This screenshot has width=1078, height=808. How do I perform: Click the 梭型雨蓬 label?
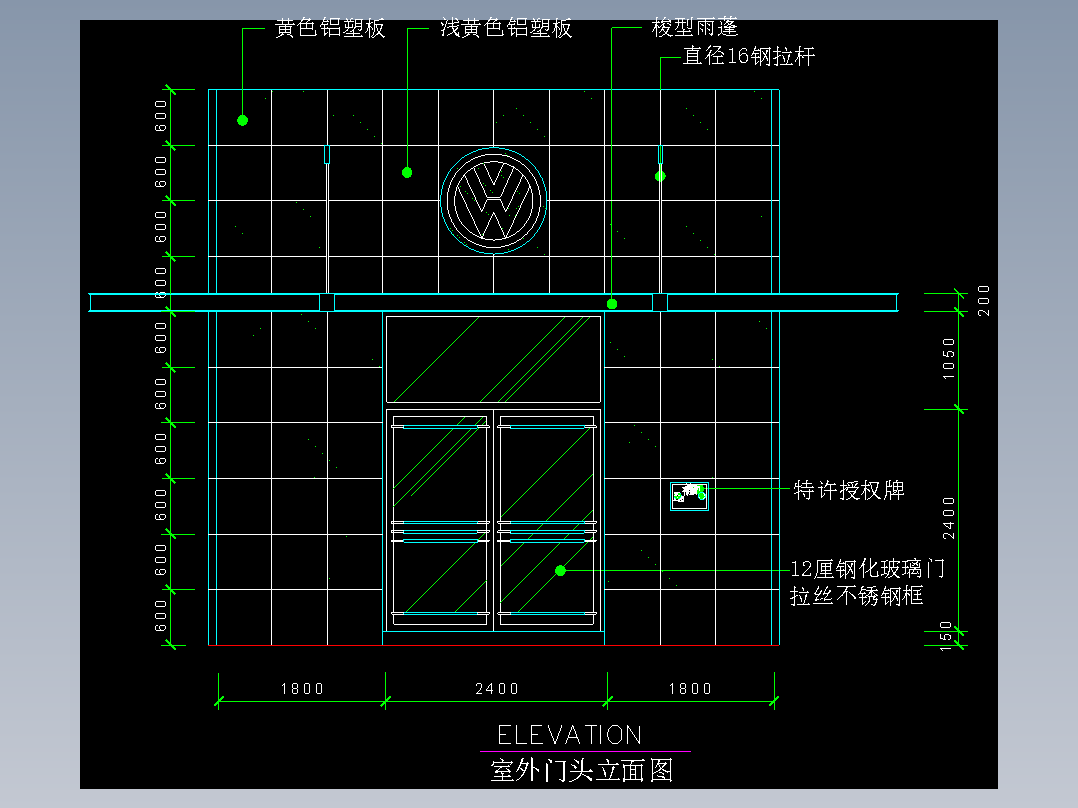(x=694, y=28)
